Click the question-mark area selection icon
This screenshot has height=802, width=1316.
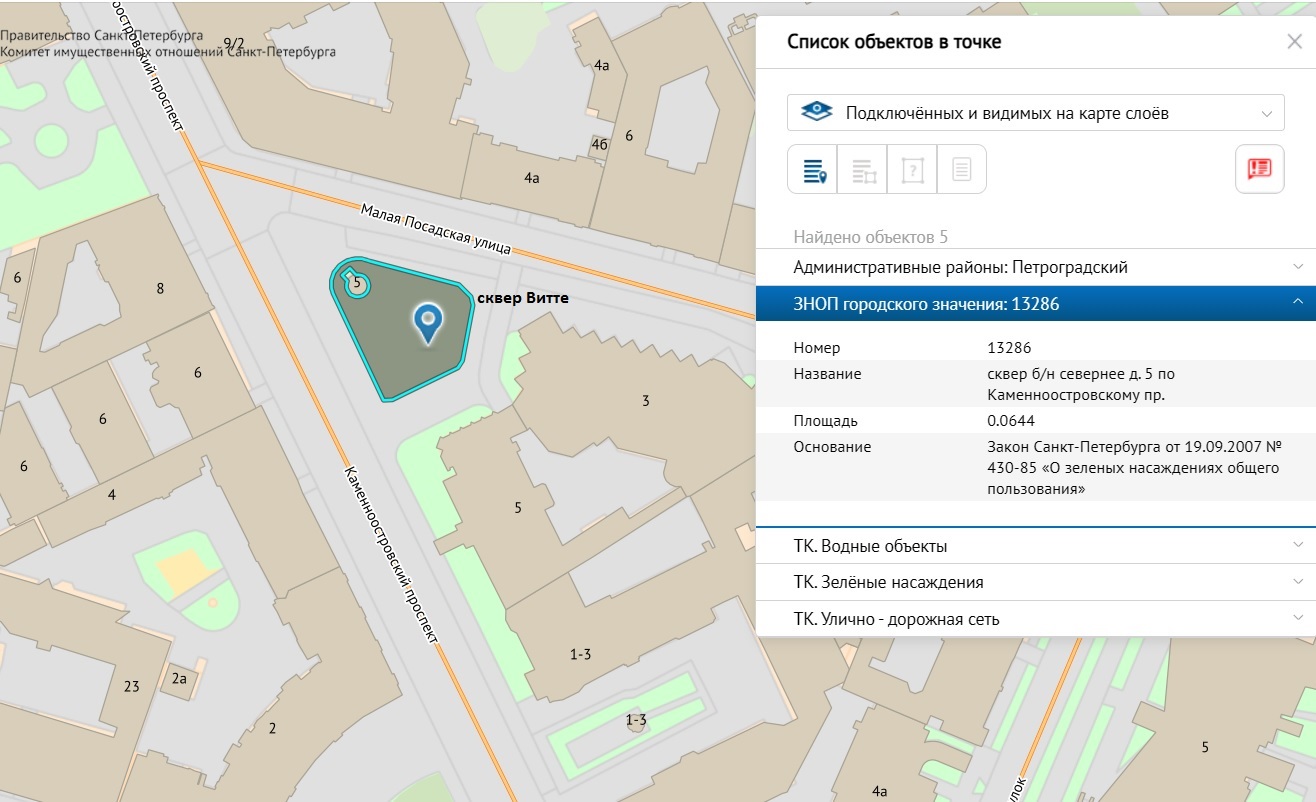click(912, 169)
